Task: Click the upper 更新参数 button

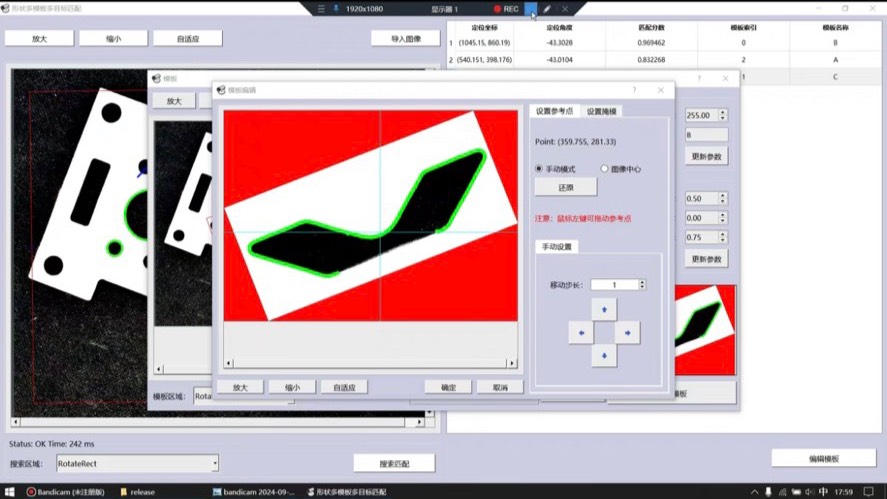Action: (706, 157)
